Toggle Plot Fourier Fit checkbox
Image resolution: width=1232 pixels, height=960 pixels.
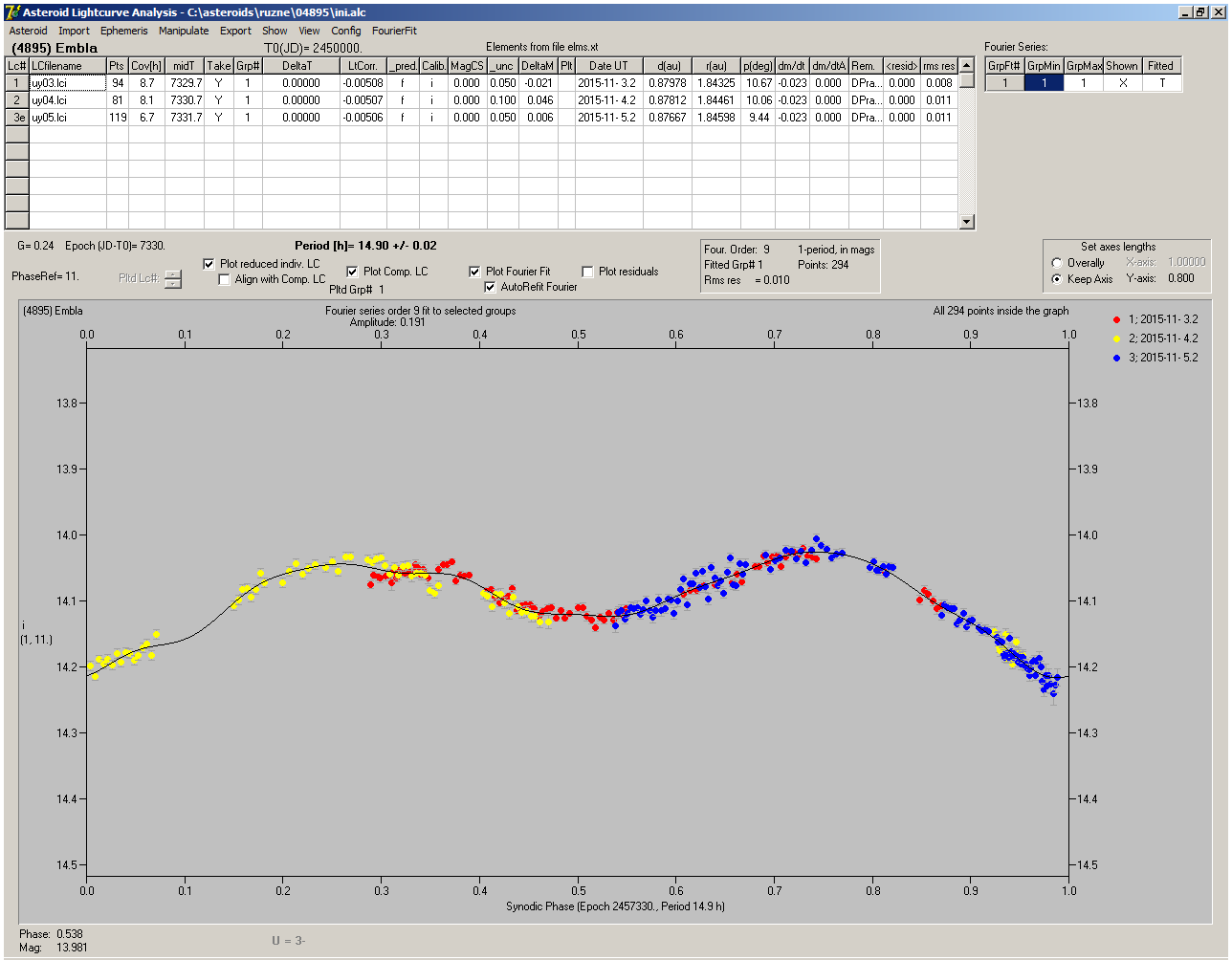click(x=474, y=272)
